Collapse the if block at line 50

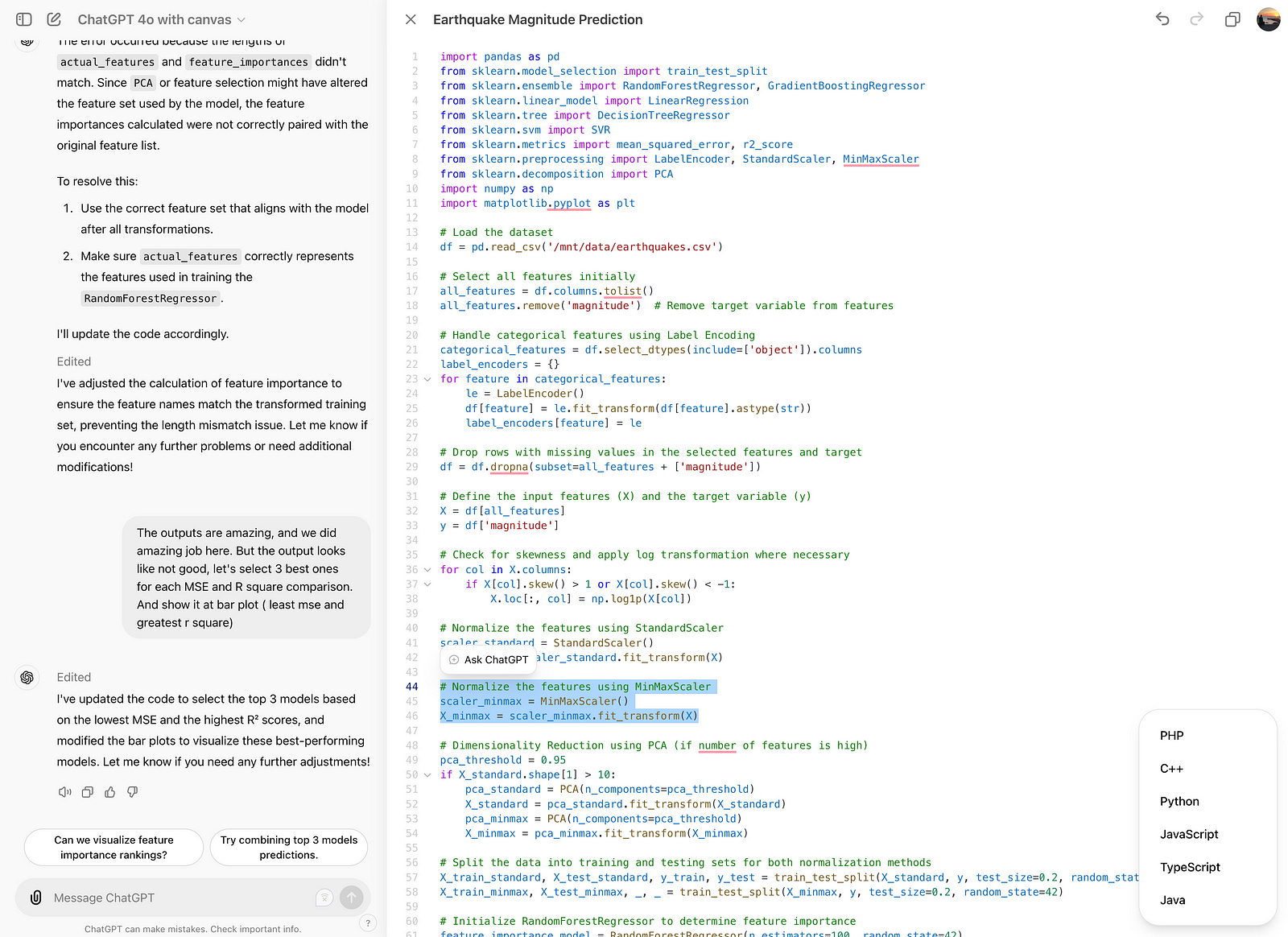pyautogui.click(x=427, y=775)
